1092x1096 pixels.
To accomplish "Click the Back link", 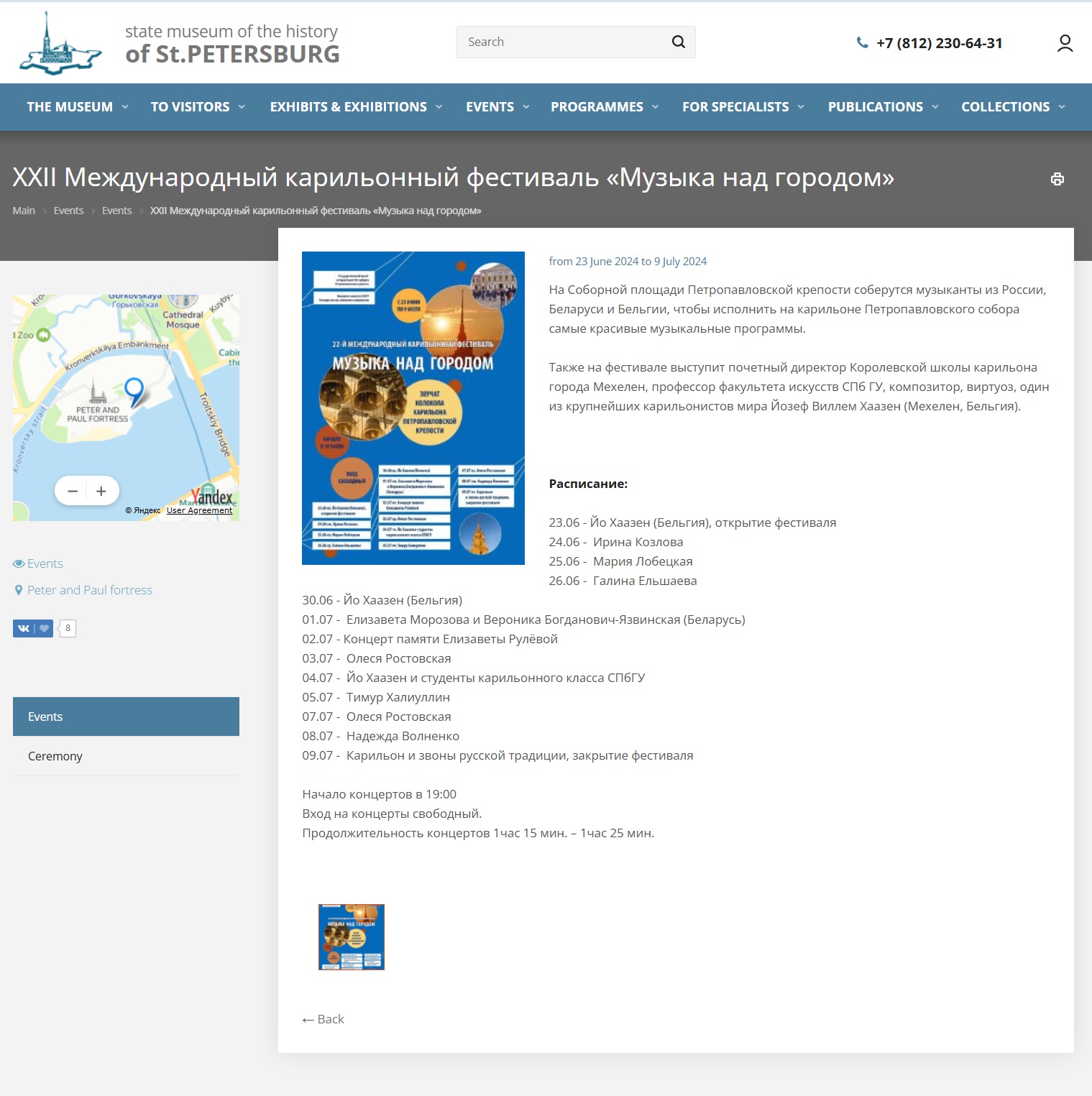I will [324, 1019].
